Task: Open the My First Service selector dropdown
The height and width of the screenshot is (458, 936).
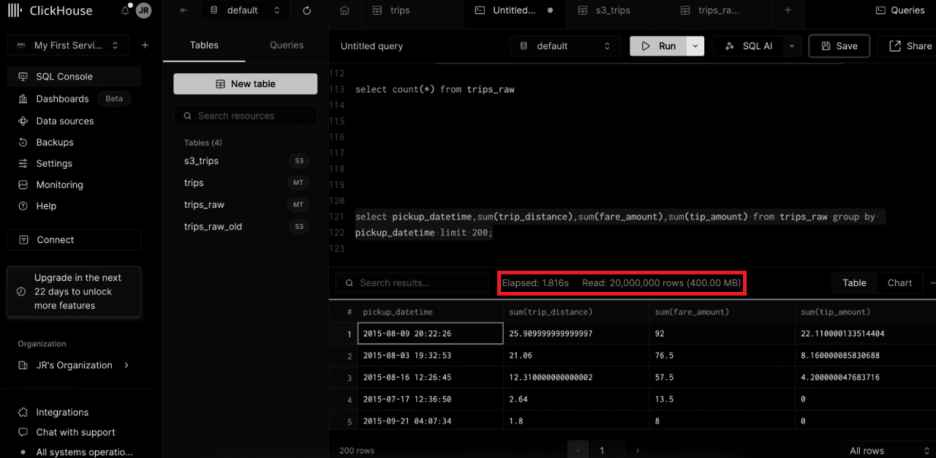Action: [67, 45]
